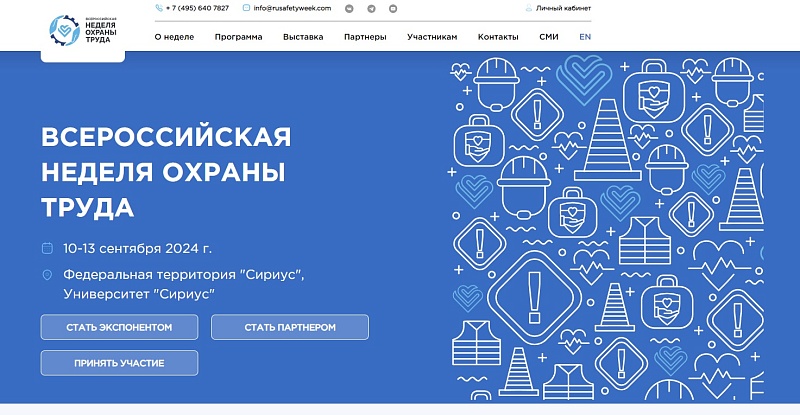Open the О неделе menu item
Viewport: 800px width, 415px height.
pyautogui.click(x=174, y=37)
